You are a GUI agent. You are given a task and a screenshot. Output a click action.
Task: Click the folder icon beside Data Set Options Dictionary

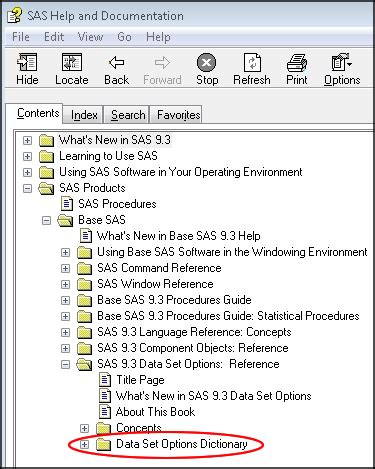click(x=103, y=444)
